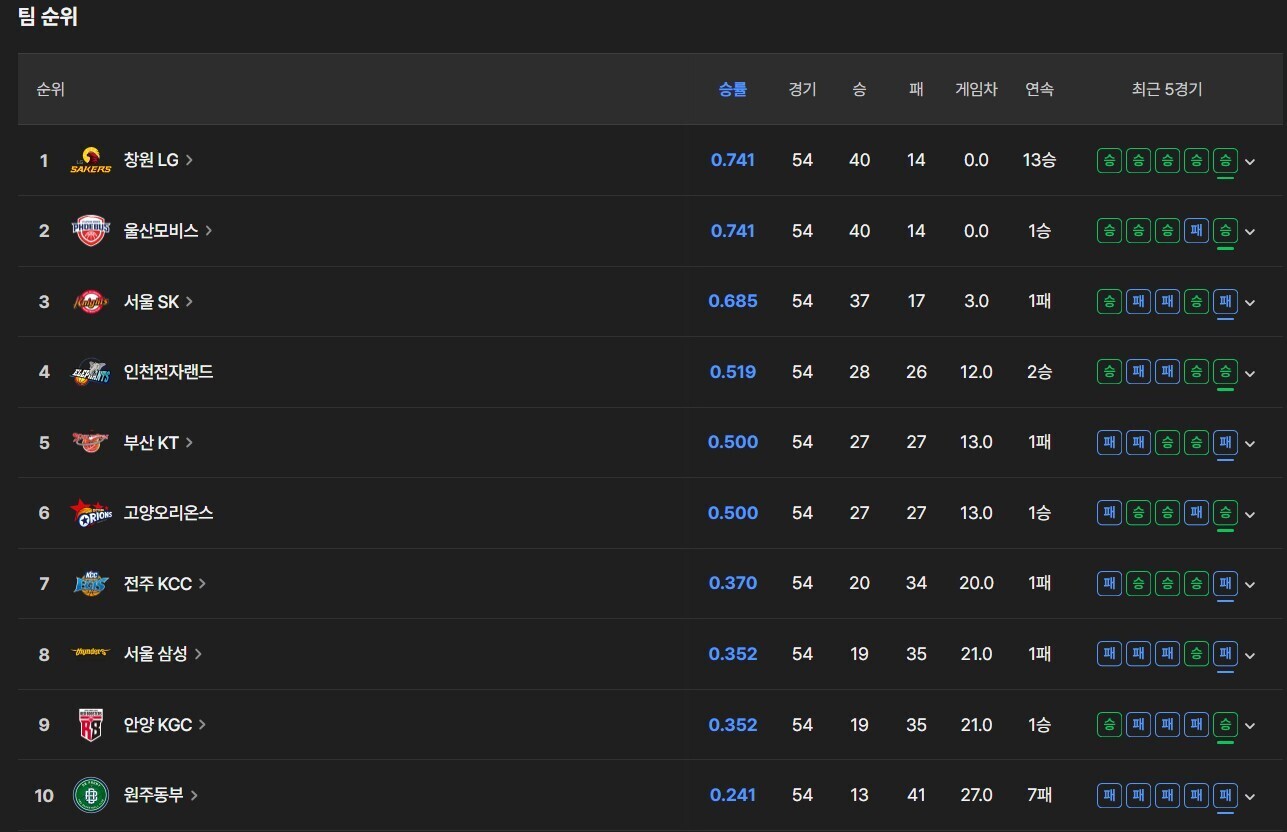Open the 안양 KGC team page link
1287x832 pixels.
[165, 725]
